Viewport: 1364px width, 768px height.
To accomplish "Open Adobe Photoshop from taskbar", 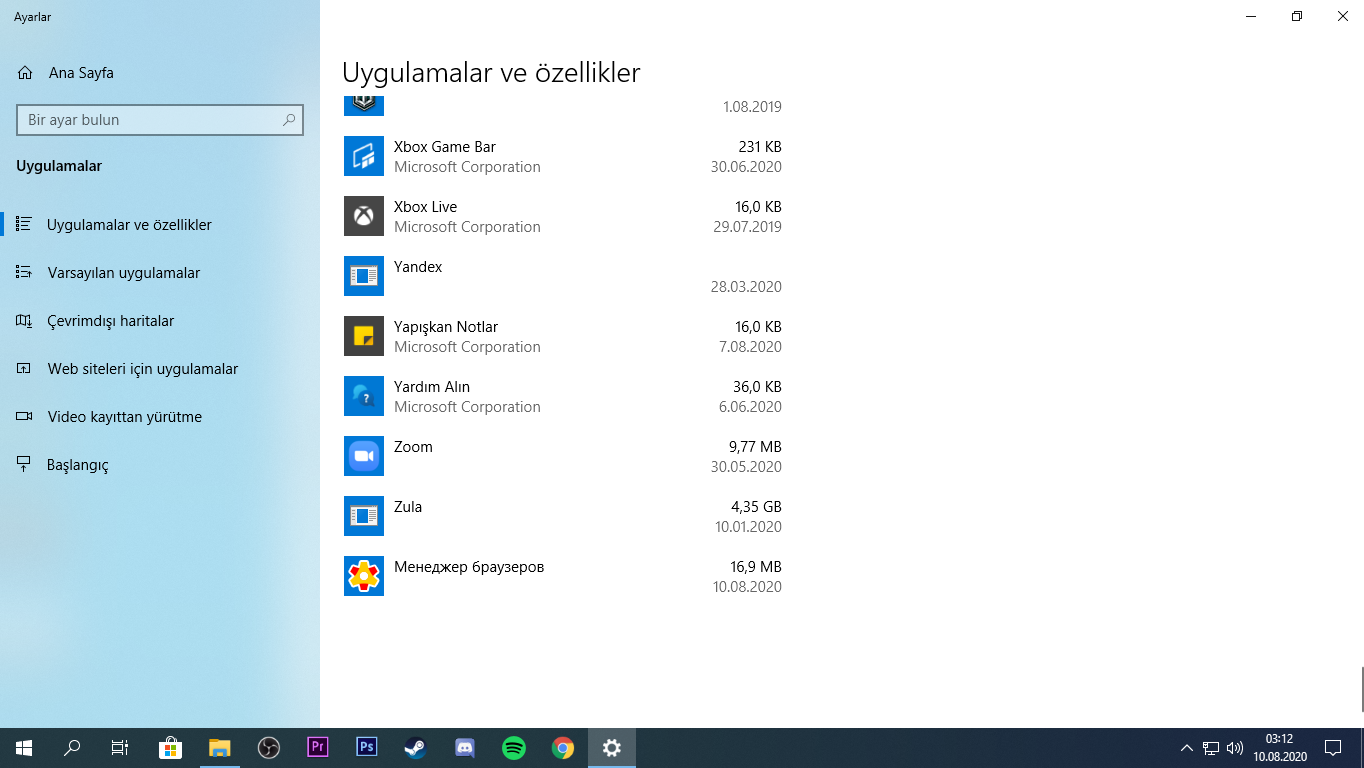I will (367, 748).
